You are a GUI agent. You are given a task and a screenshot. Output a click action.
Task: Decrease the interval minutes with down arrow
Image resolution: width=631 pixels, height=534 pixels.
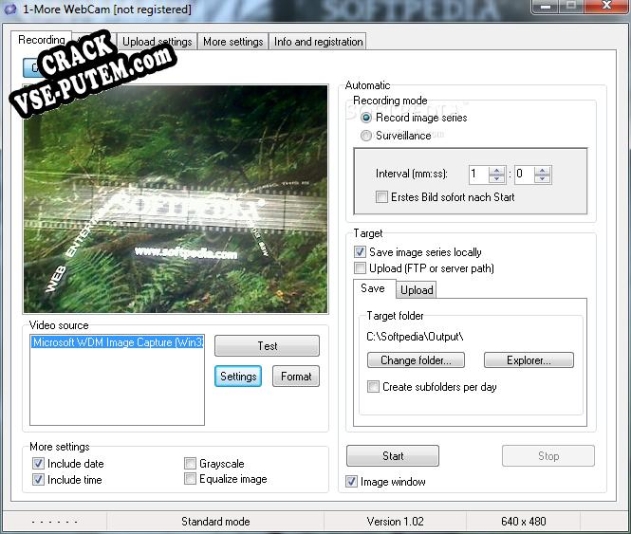tap(496, 178)
